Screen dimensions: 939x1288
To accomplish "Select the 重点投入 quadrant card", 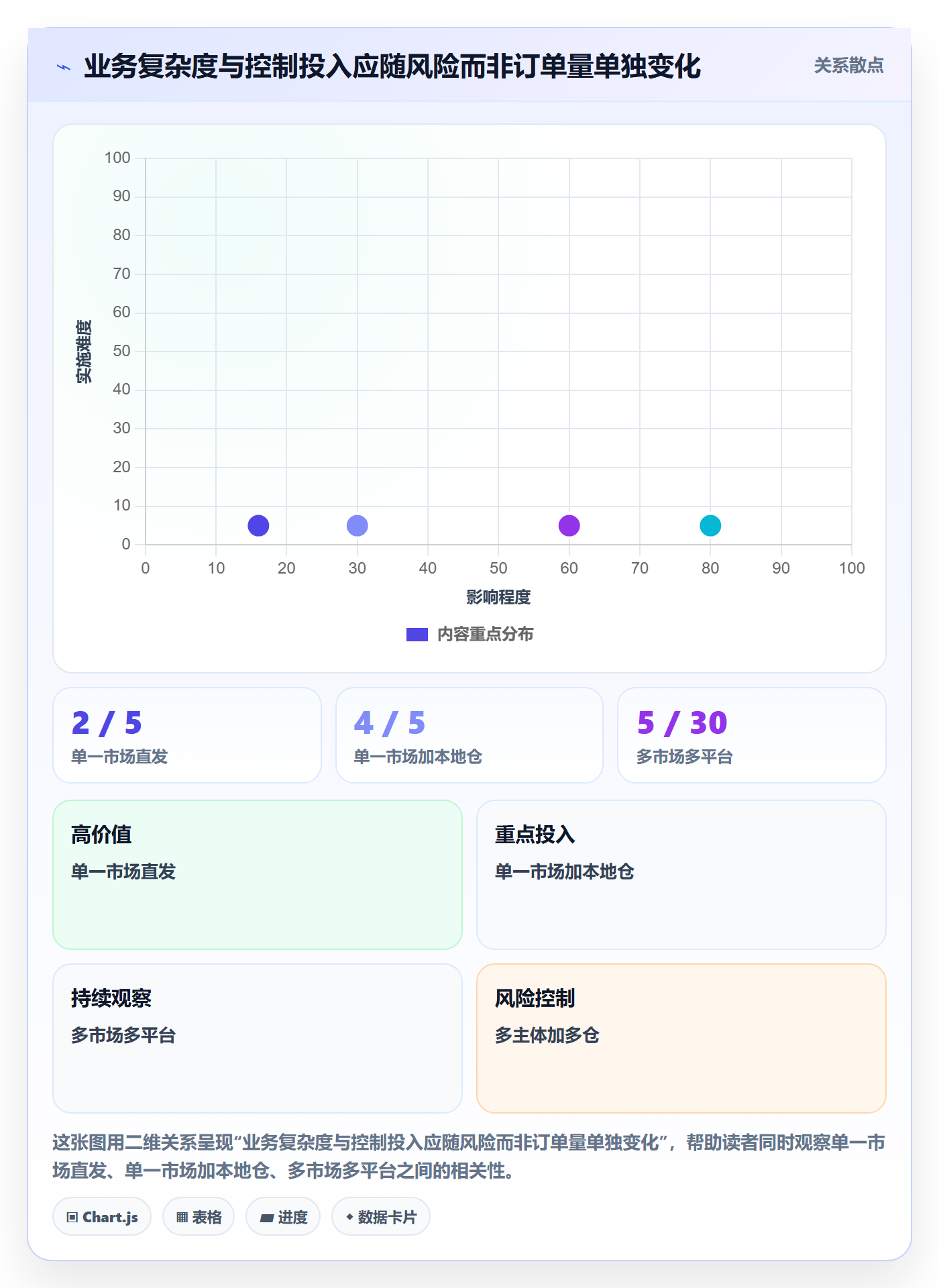I will (x=681, y=875).
